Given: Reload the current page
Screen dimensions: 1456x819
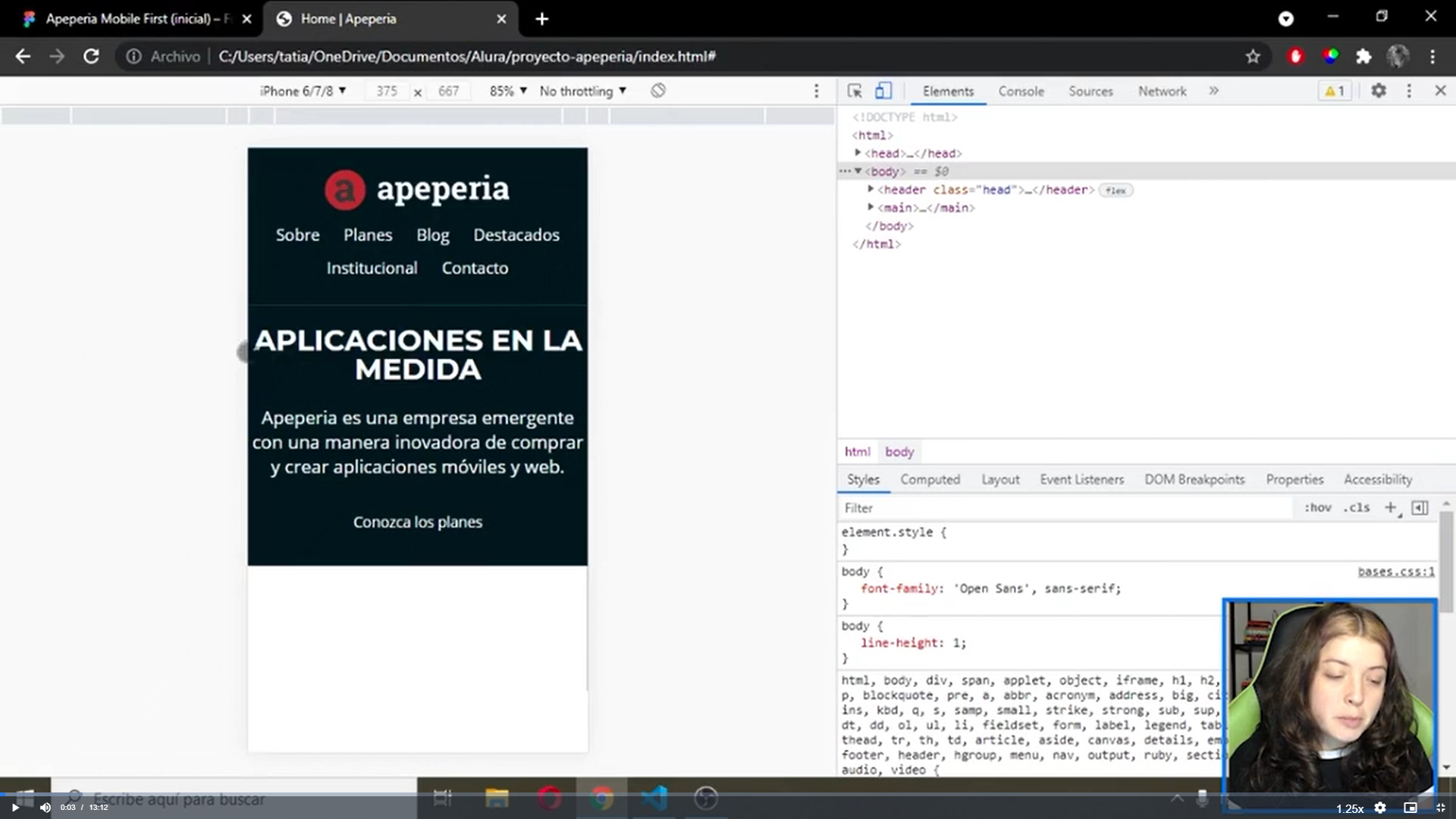Looking at the screenshot, I should click(x=91, y=56).
